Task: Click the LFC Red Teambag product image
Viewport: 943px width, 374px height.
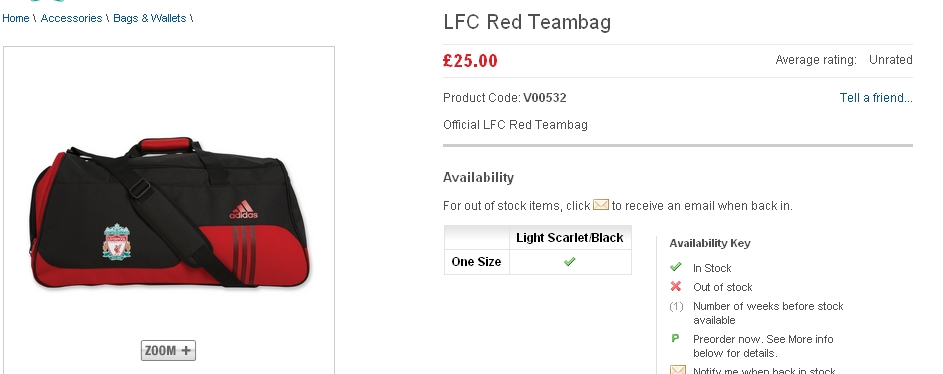Action: pos(169,212)
